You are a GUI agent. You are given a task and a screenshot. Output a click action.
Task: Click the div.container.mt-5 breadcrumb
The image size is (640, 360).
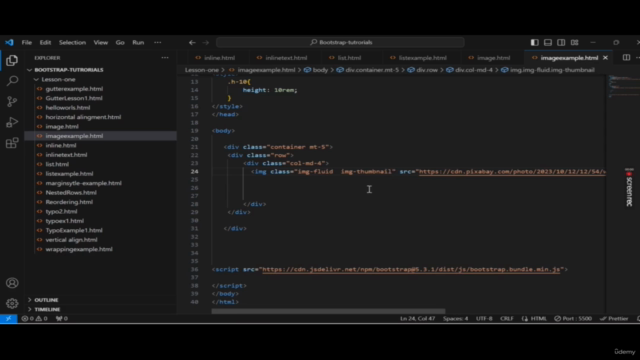point(368,70)
